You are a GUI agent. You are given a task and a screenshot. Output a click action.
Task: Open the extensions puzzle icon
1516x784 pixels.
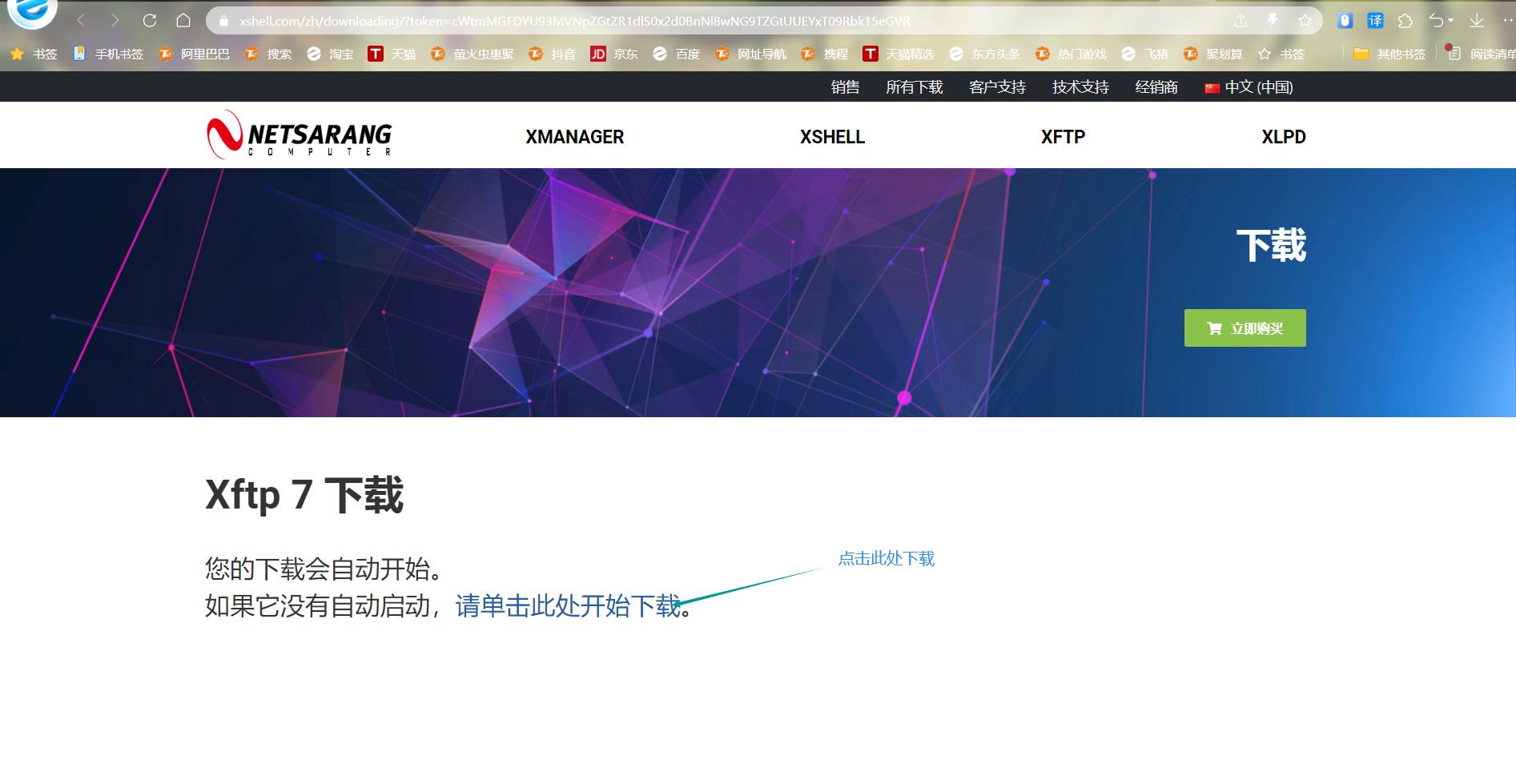[x=1405, y=21]
